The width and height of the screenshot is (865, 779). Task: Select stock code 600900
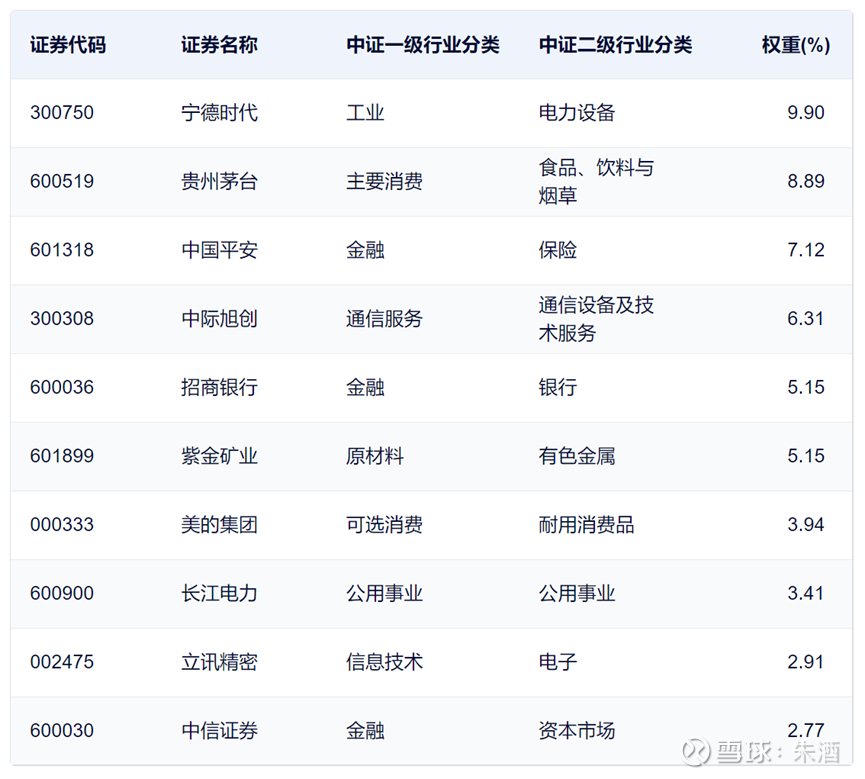coord(62,593)
